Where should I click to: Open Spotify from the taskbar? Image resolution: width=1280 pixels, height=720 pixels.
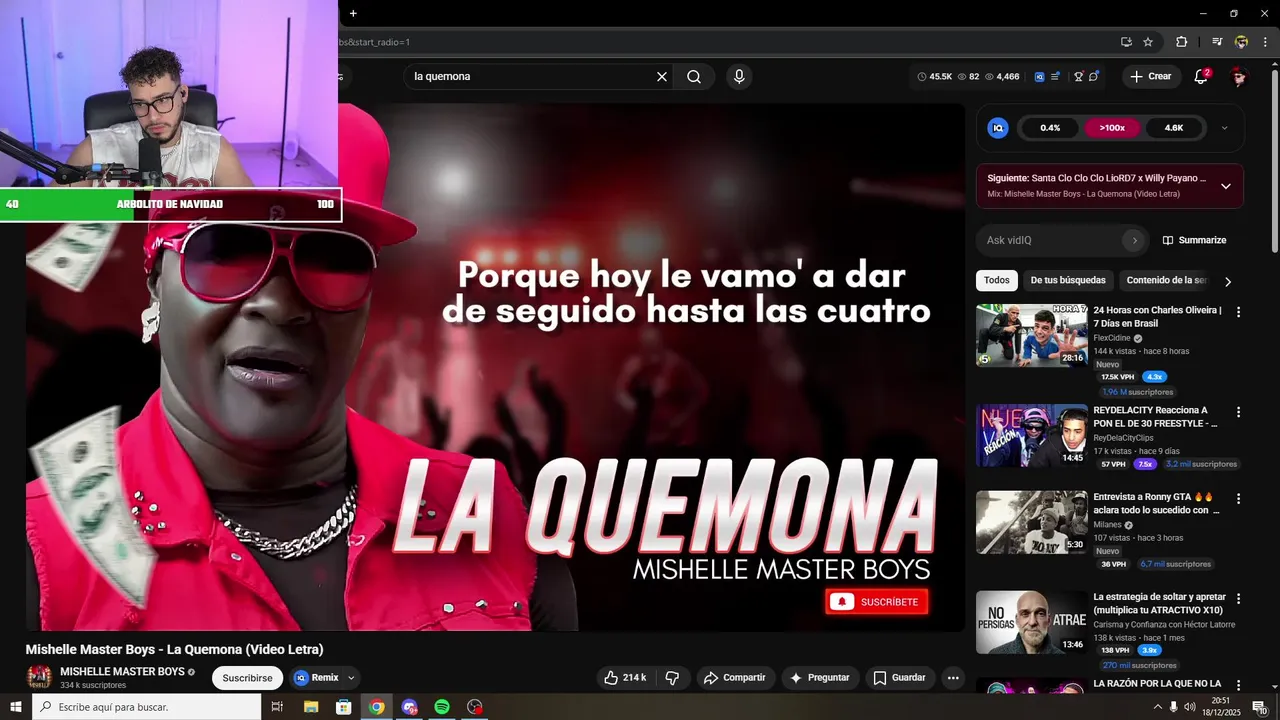pyautogui.click(x=442, y=707)
